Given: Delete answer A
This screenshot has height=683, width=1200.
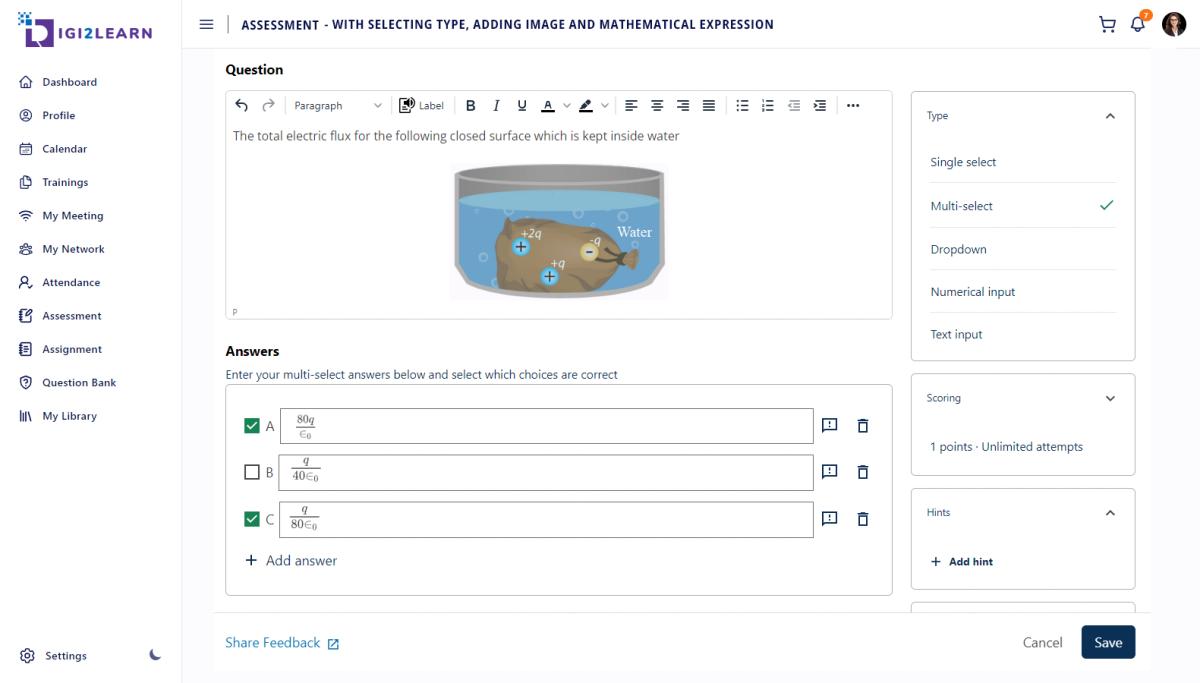Looking at the screenshot, I should point(863,426).
